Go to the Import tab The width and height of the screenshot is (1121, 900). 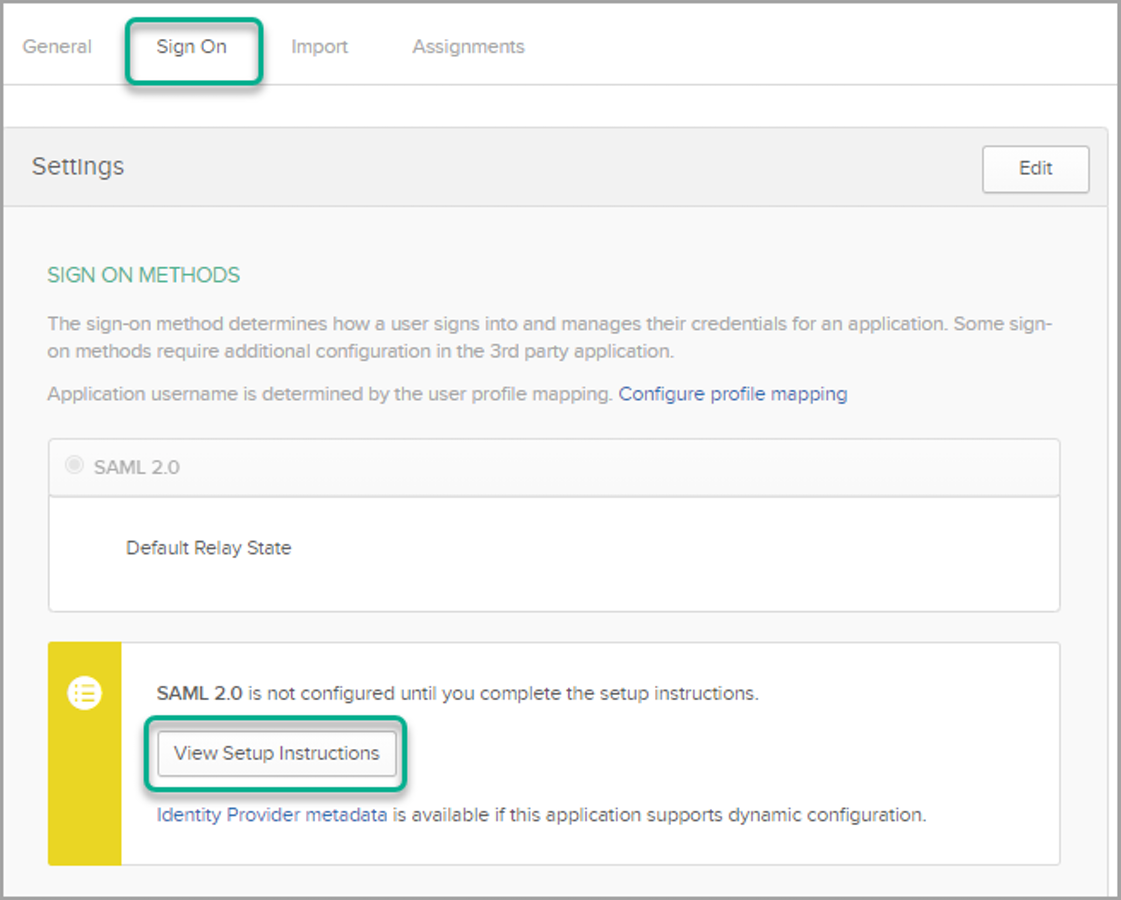click(319, 47)
